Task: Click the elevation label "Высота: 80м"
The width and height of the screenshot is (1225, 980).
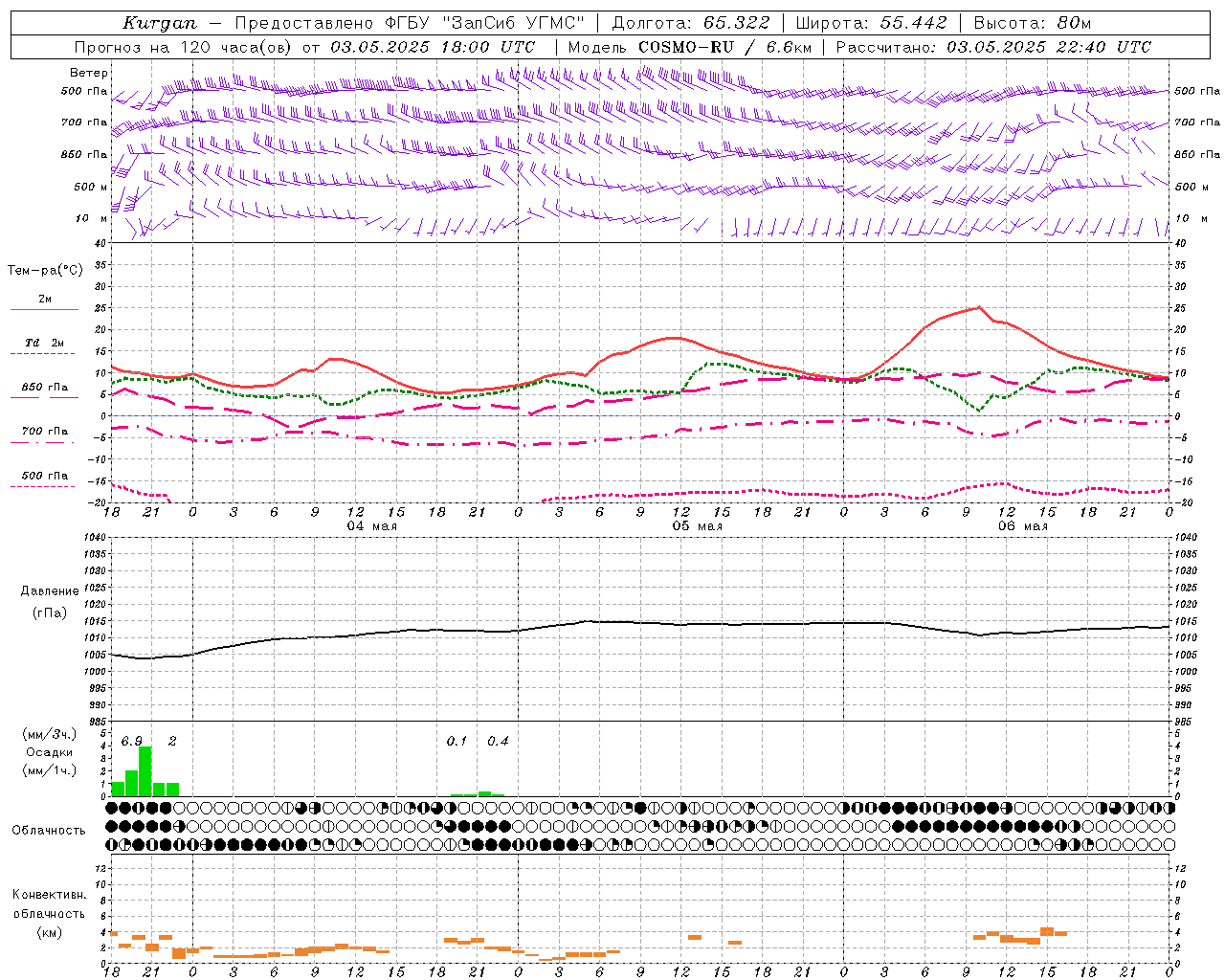Action: [x=1033, y=23]
